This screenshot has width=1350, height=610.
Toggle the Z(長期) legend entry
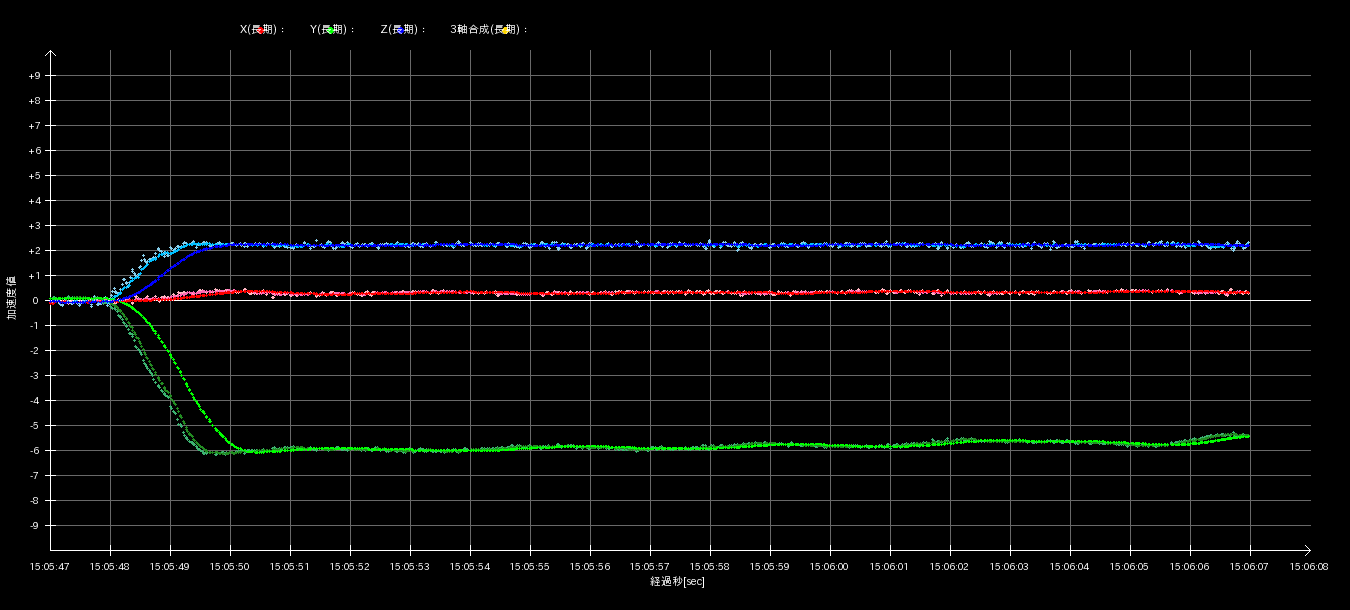tap(402, 30)
